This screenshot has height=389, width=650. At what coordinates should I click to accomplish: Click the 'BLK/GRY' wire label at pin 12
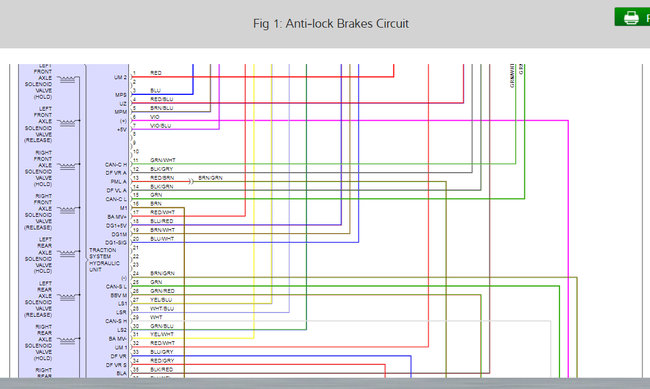[x=162, y=169]
